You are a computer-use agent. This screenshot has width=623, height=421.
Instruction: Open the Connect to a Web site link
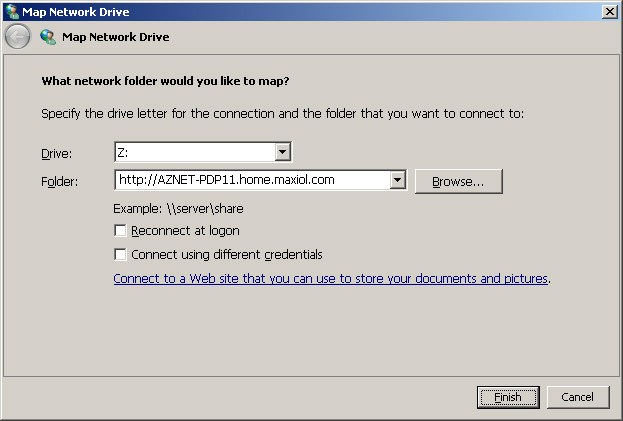tap(331, 278)
